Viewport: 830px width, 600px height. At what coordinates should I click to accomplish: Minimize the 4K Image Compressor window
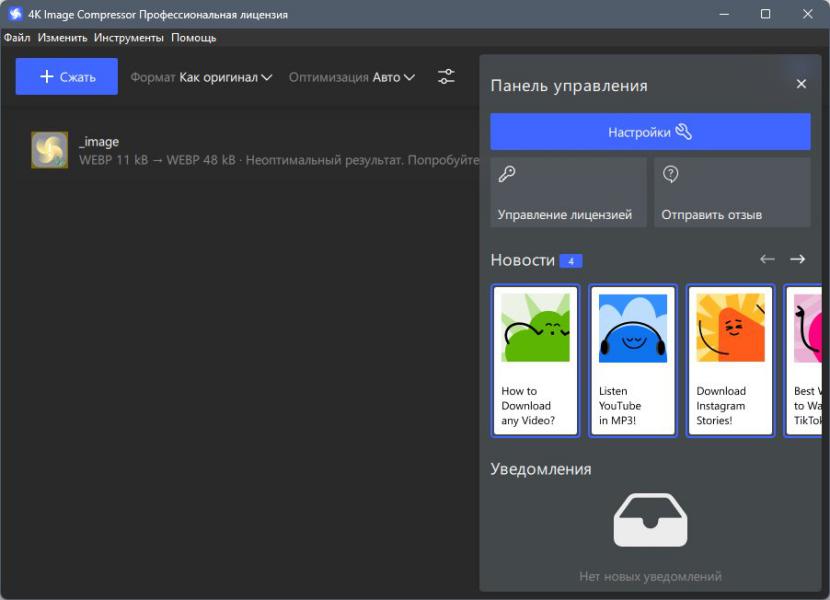724,14
